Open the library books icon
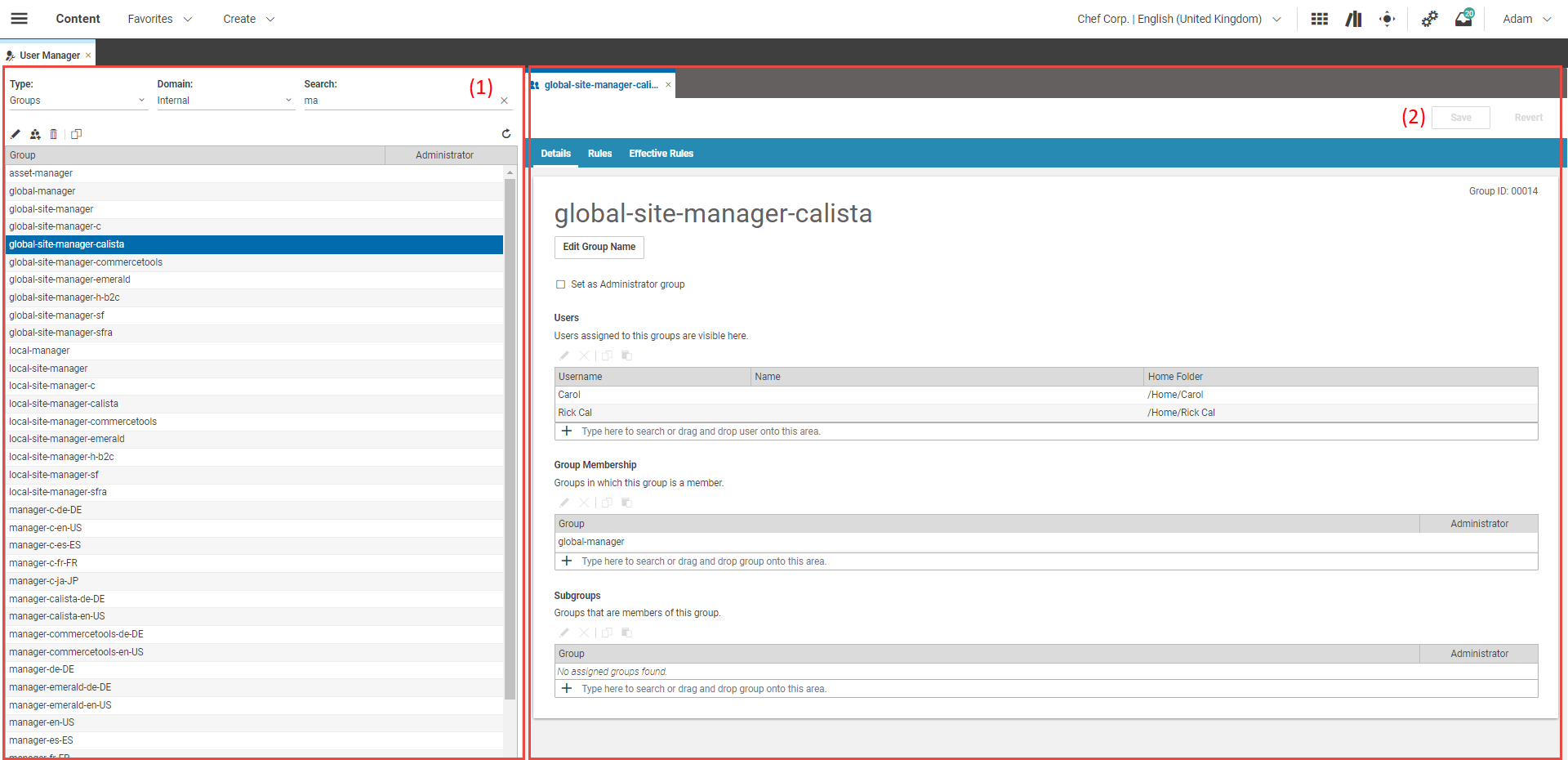Image resolution: width=1568 pixels, height=760 pixels. pos(1353,19)
